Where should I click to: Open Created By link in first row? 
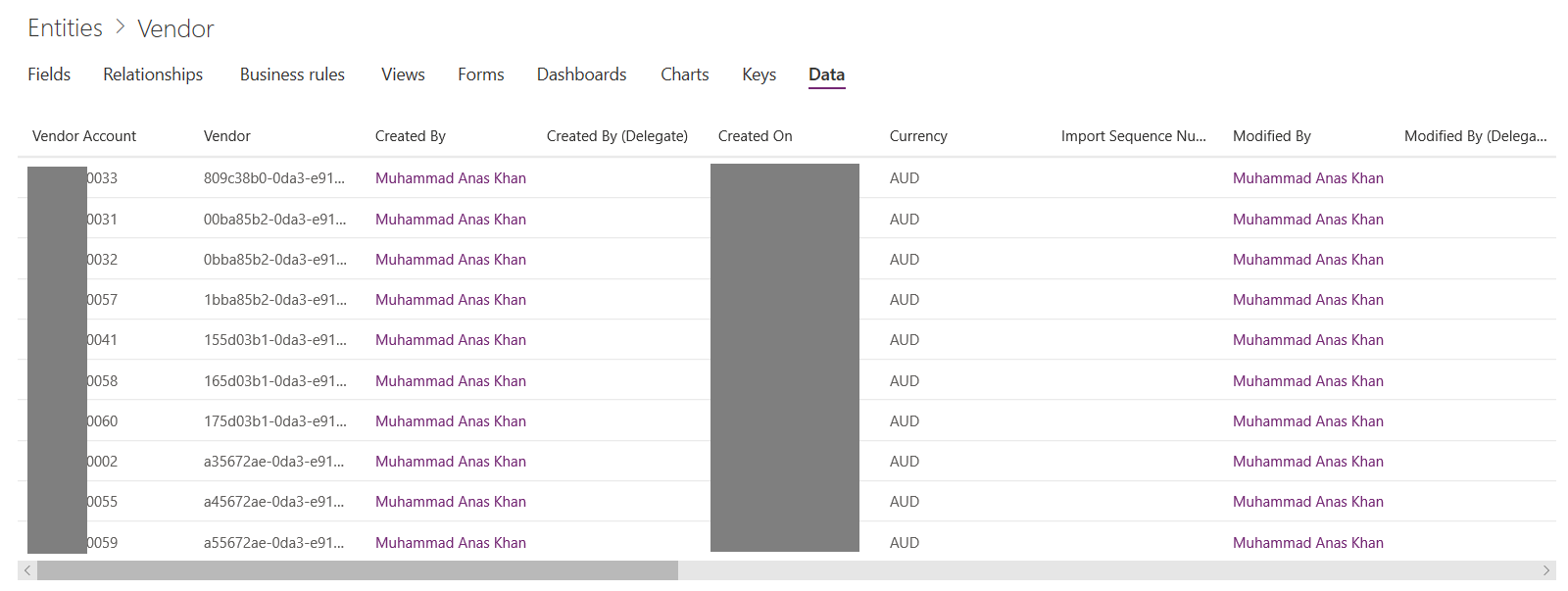click(450, 178)
